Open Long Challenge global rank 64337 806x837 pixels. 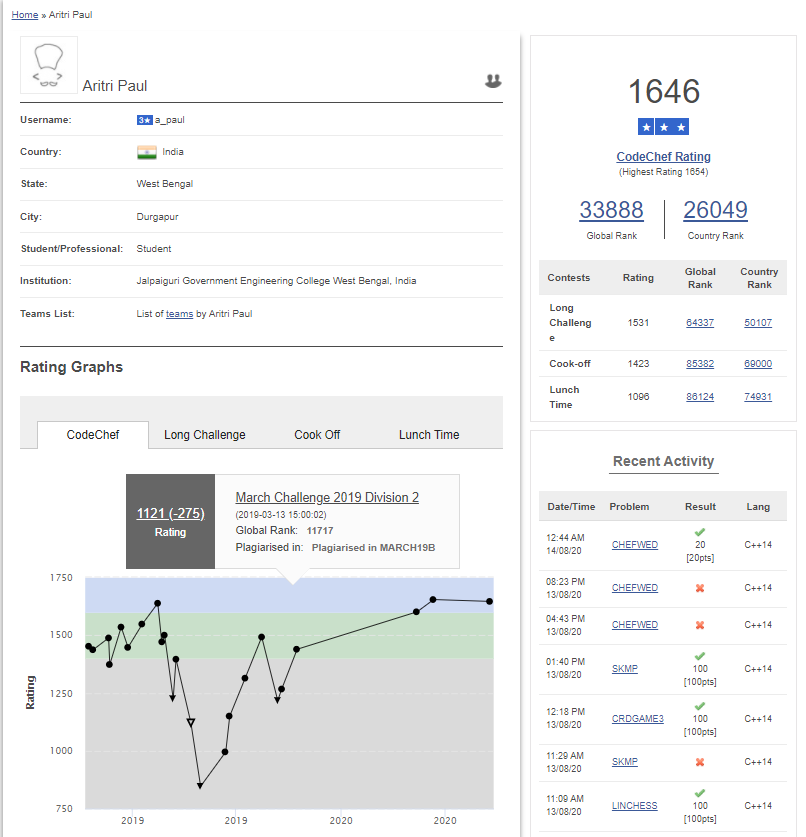(x=700, y=322)
